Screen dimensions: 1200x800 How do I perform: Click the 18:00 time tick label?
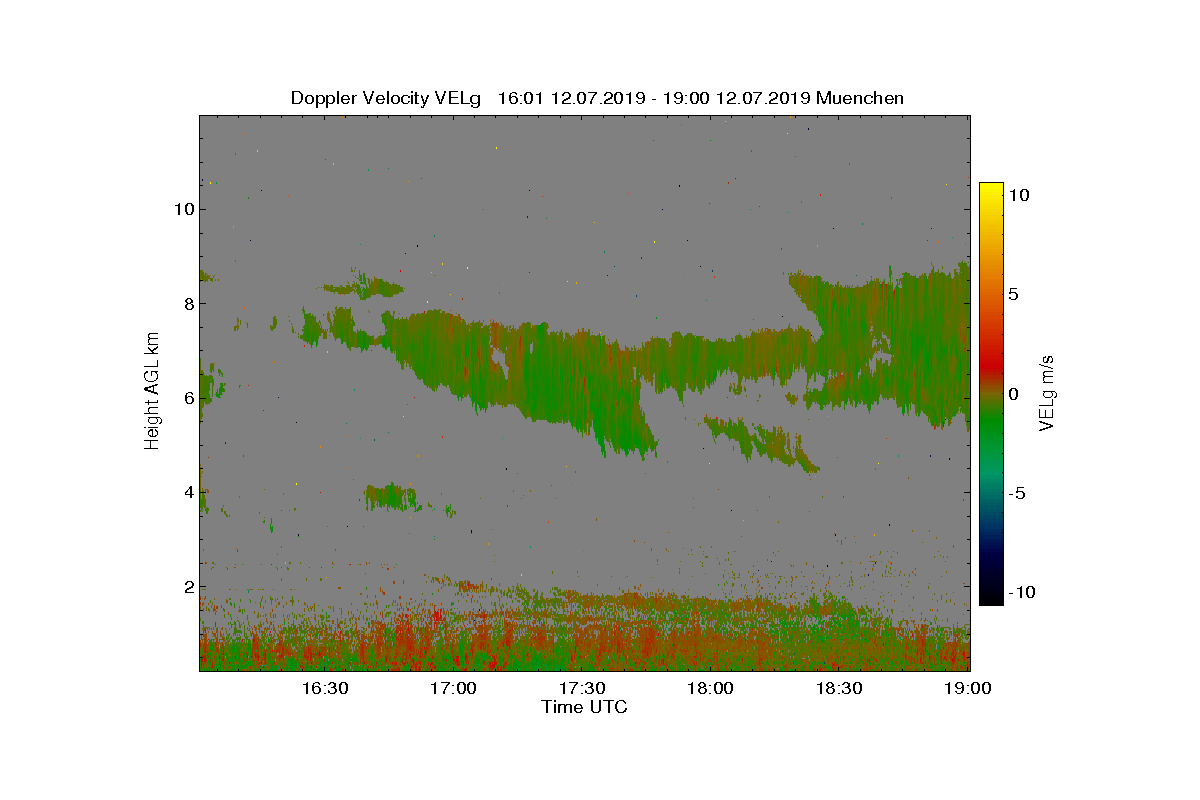(x=711, y=689)
